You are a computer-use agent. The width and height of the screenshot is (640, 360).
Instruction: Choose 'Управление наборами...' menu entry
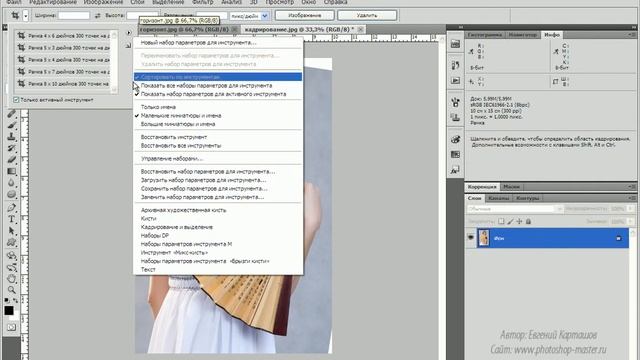click(218, 159)
